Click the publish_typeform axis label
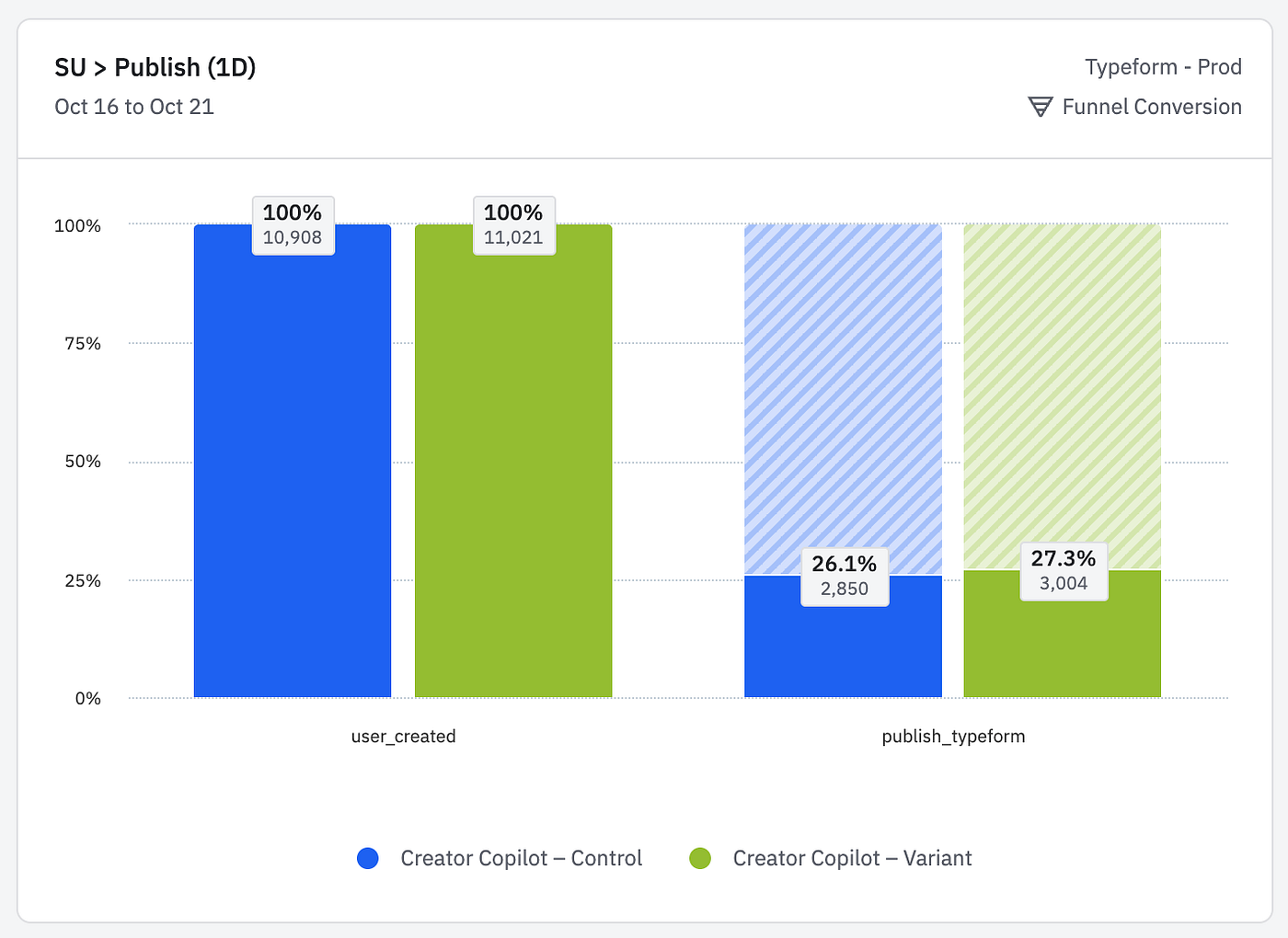1288x938 pixels. coord(953,737)
